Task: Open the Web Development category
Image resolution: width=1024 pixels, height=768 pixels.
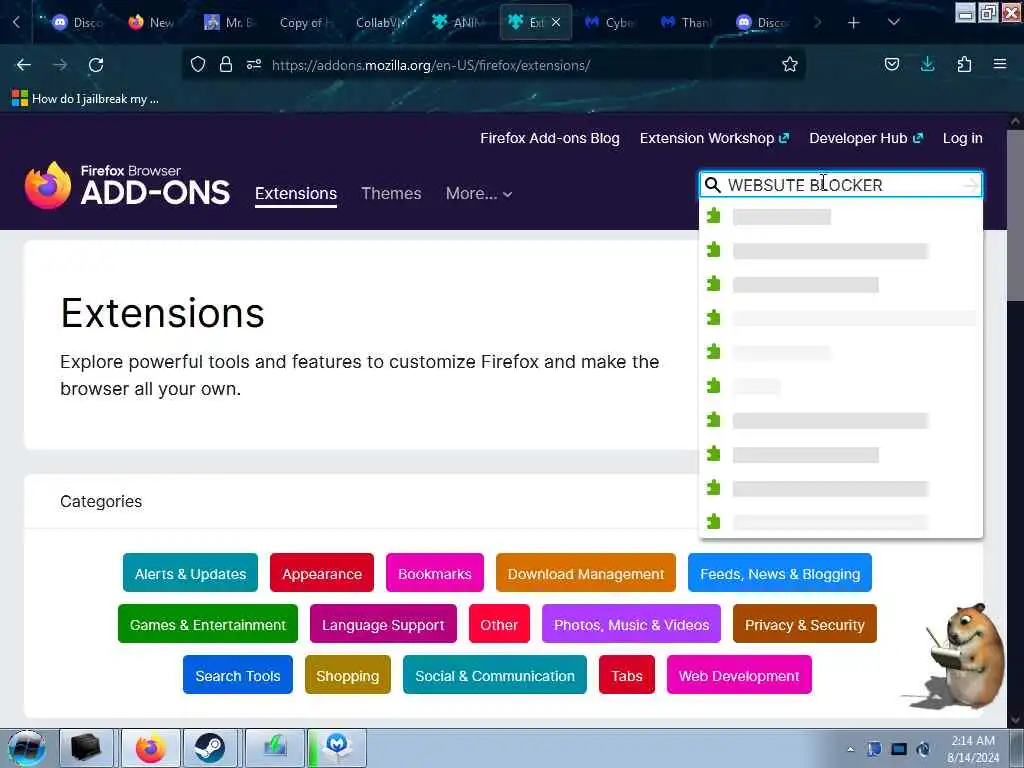Action: (x=739, y=675)
